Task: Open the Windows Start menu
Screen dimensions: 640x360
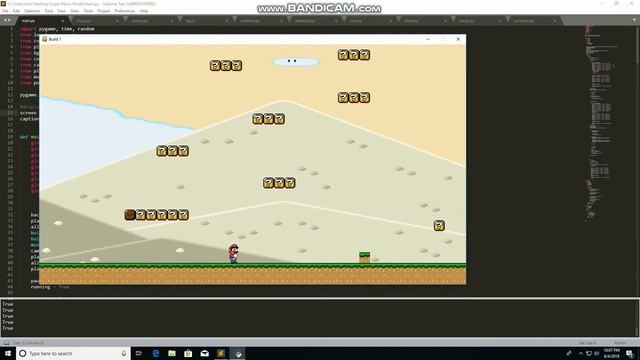Action: click(8, 353)
